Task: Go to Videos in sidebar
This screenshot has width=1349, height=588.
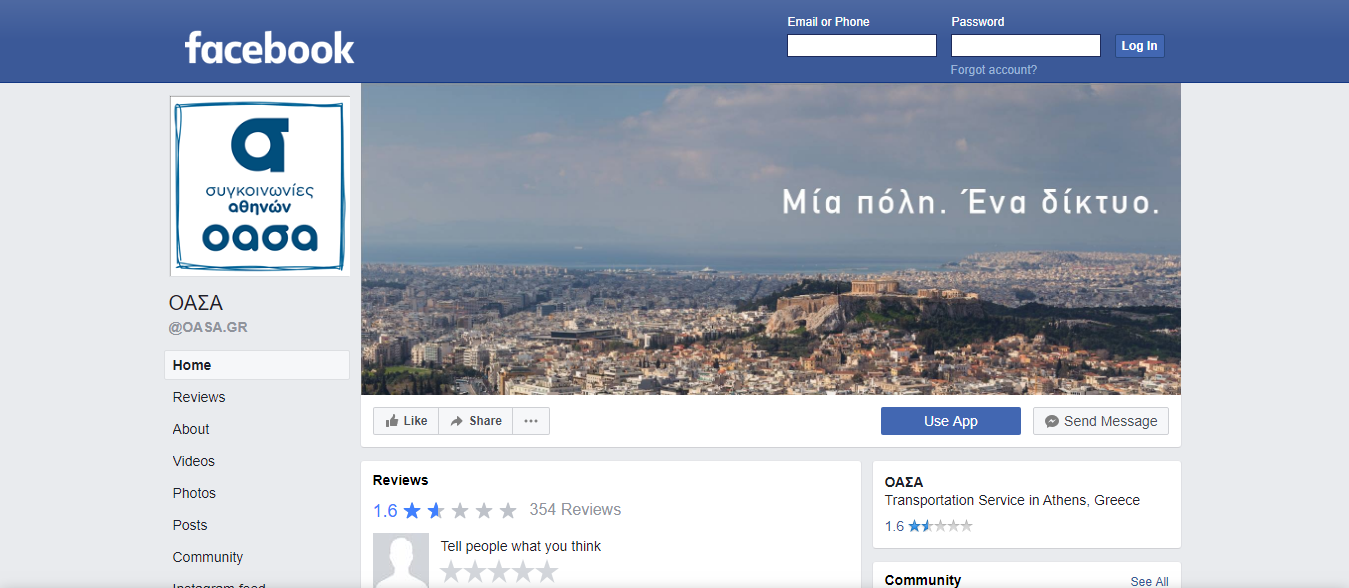Action: click(193, 461)
